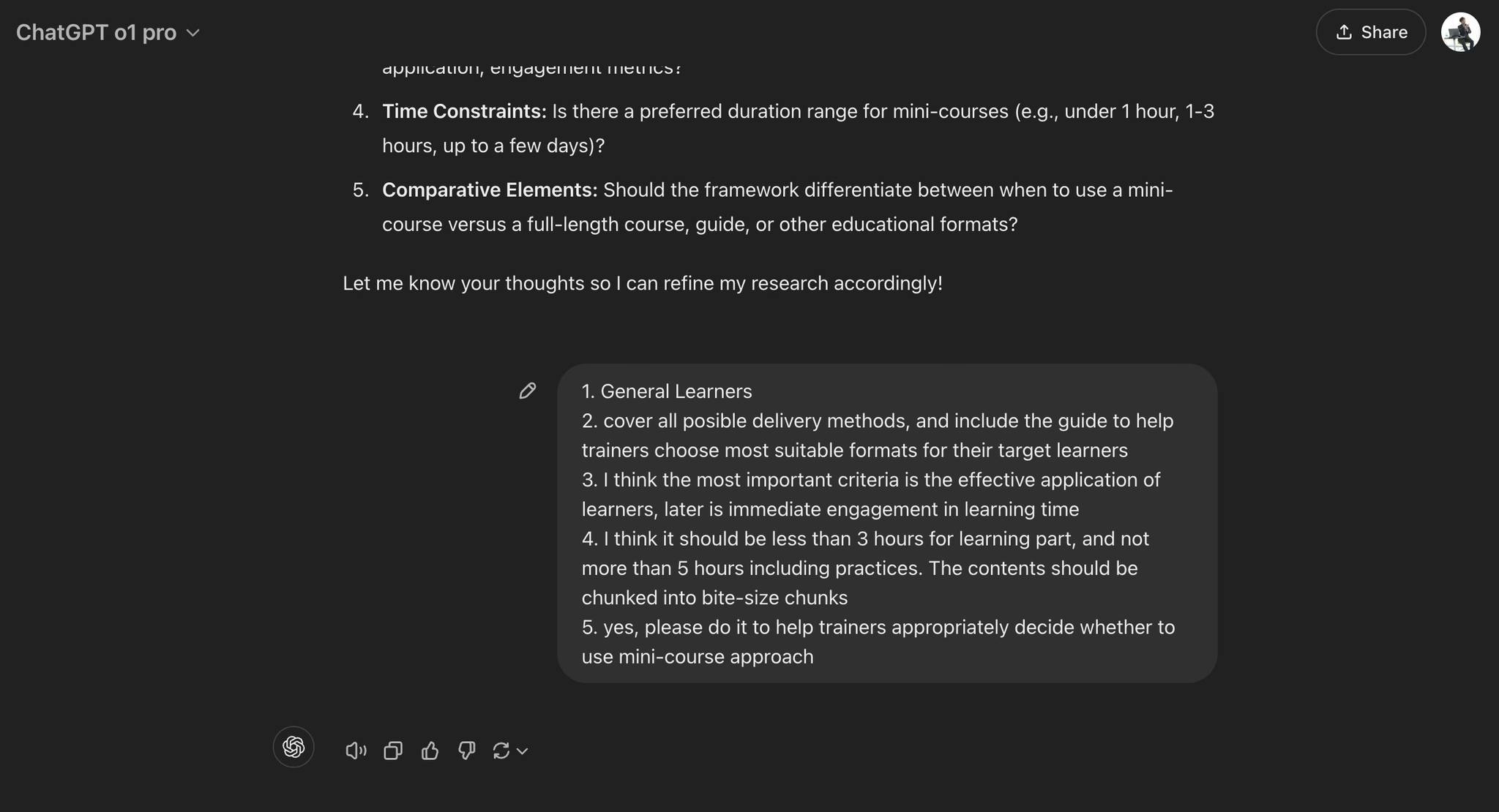Viewport: 1499px width, 812px height.
Task: Click the ChatGPT logo beside the response actions
Action: point(294,747)
